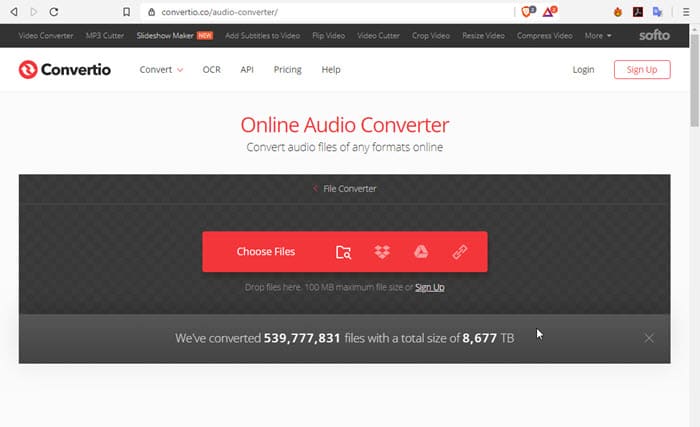
Task: Click the address bar URL field
Action: (328, 12)
